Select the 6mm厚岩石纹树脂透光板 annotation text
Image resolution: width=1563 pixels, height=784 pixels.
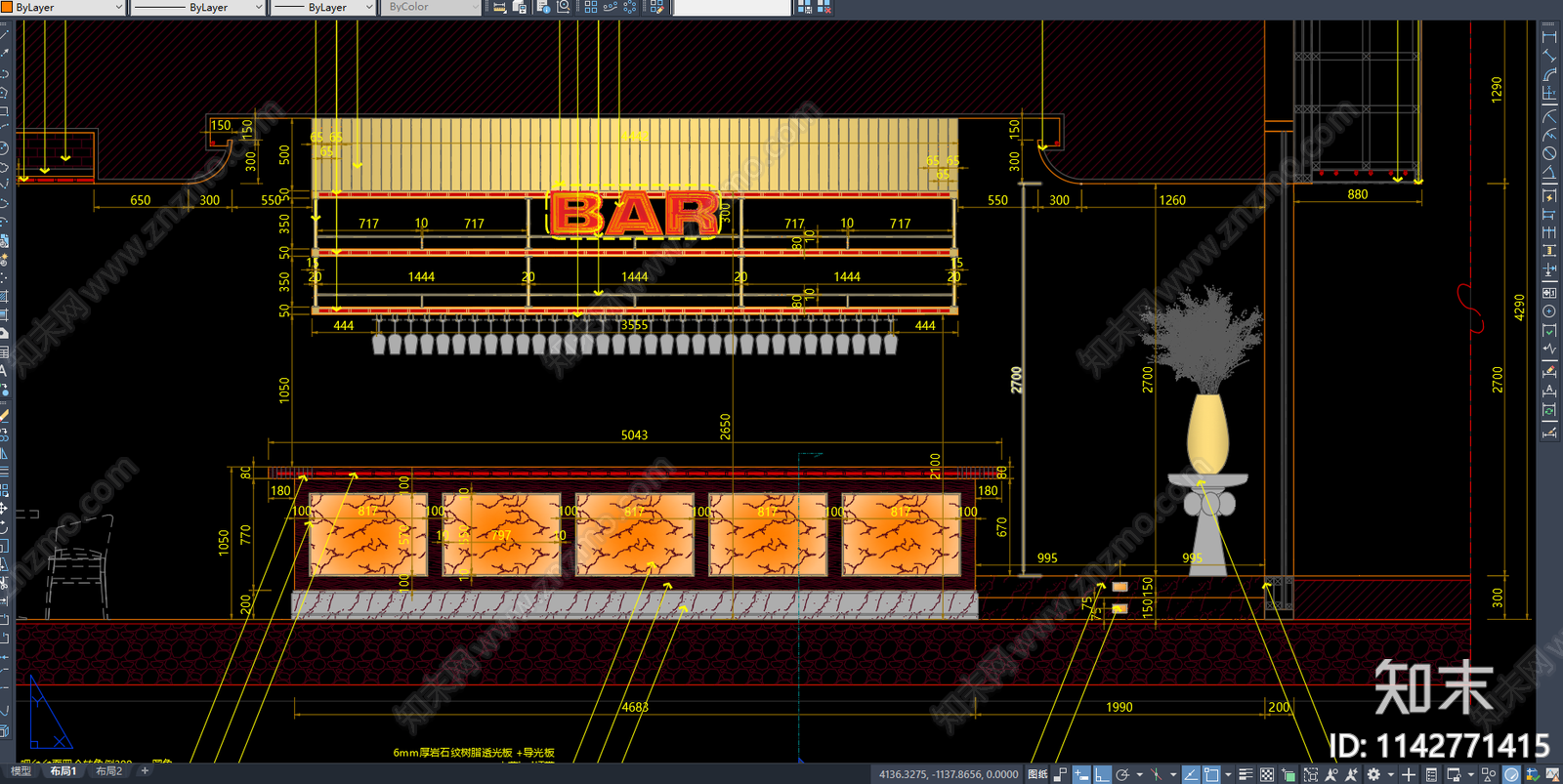[x=474, y=753]
